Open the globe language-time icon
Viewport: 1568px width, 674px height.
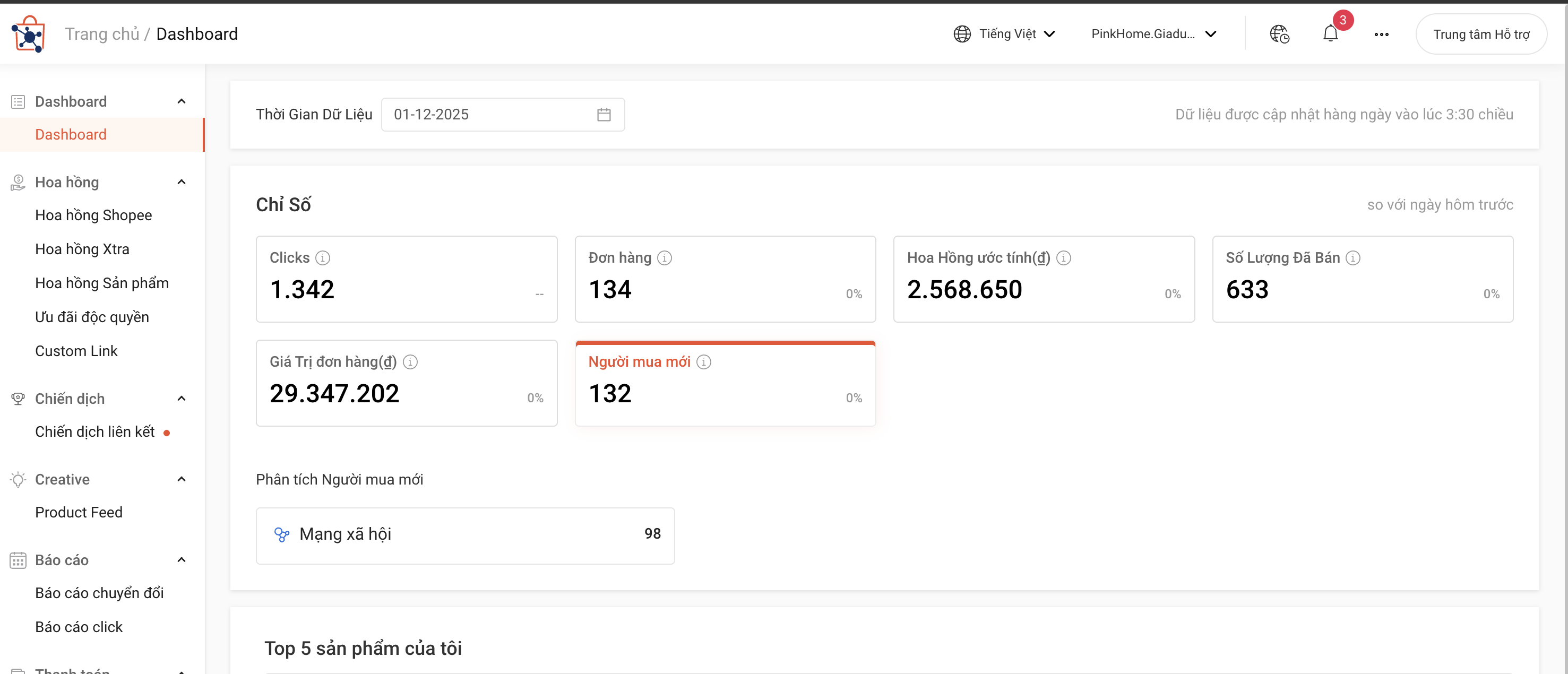[1279, 34]
